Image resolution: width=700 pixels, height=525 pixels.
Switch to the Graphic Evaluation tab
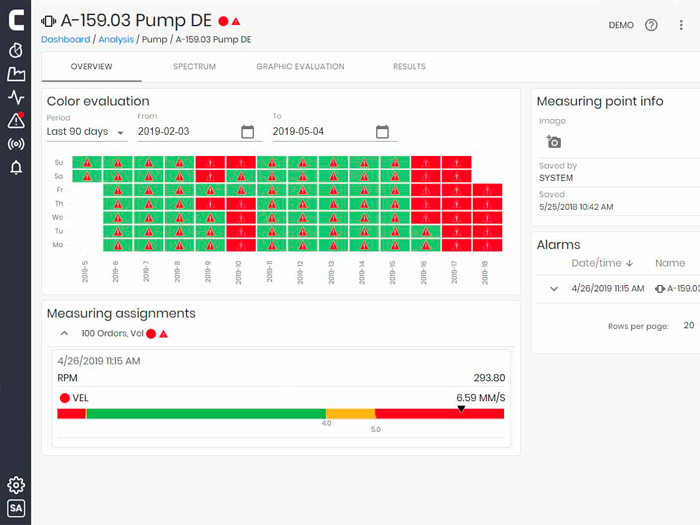300,67
